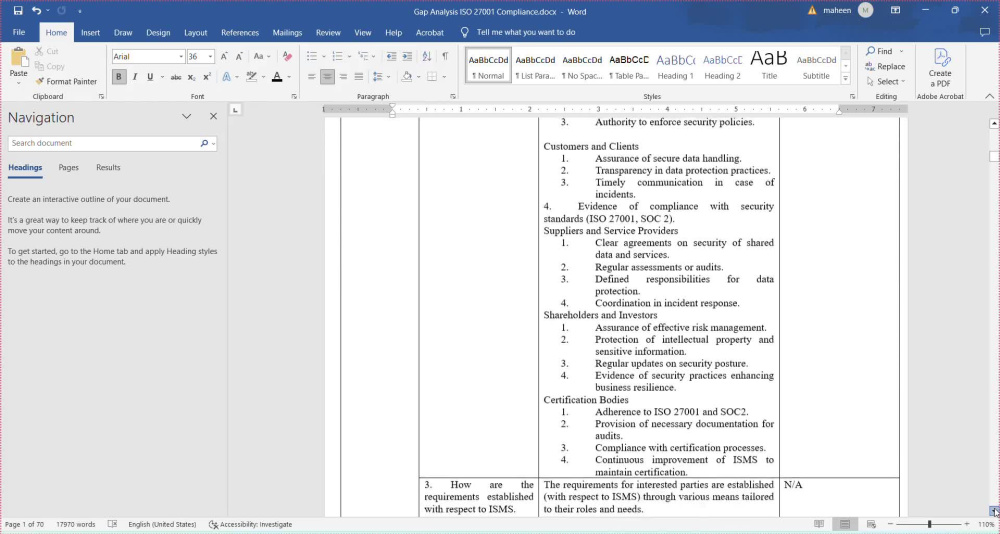Choose the font color swatch
Image resolution: width=1000 pixels, height=534 pixels.
[x=277, y=77]
